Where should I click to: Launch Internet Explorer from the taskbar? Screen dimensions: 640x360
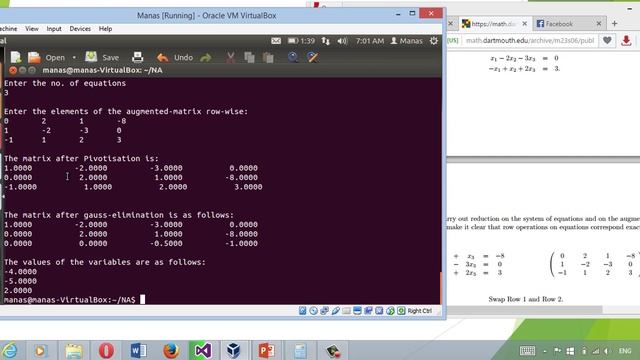pos(10,351)
